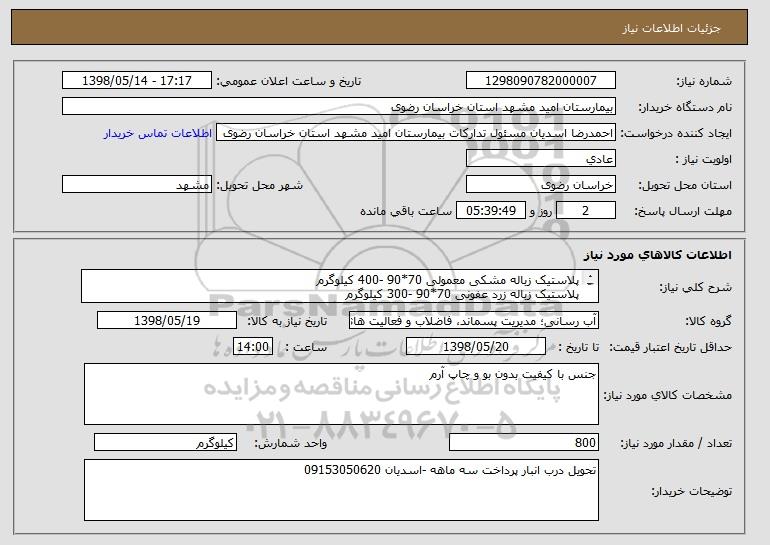
Task: Select the label ساعت باقی مانده
Action: (x=406, y=211)
